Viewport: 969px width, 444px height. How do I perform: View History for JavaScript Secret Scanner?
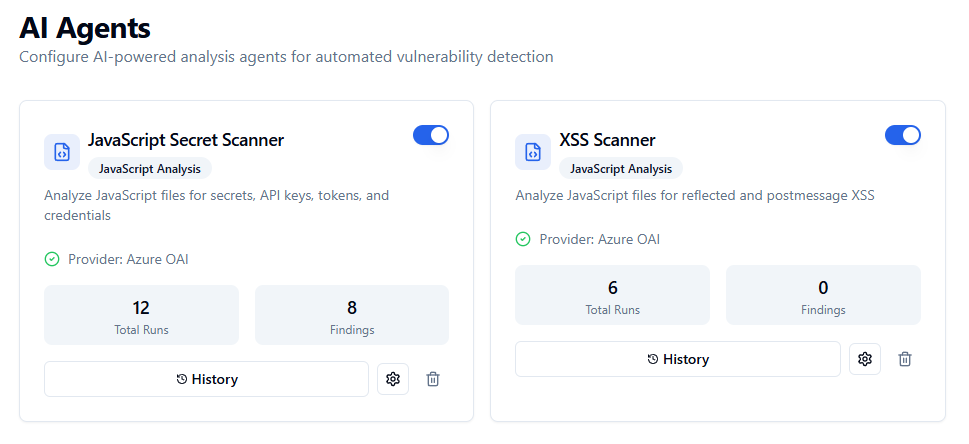tap(206, 379)
